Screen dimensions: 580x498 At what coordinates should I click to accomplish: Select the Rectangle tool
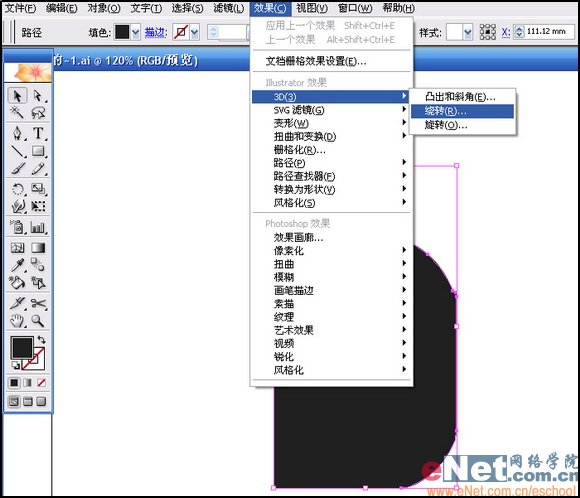[38, 151]
